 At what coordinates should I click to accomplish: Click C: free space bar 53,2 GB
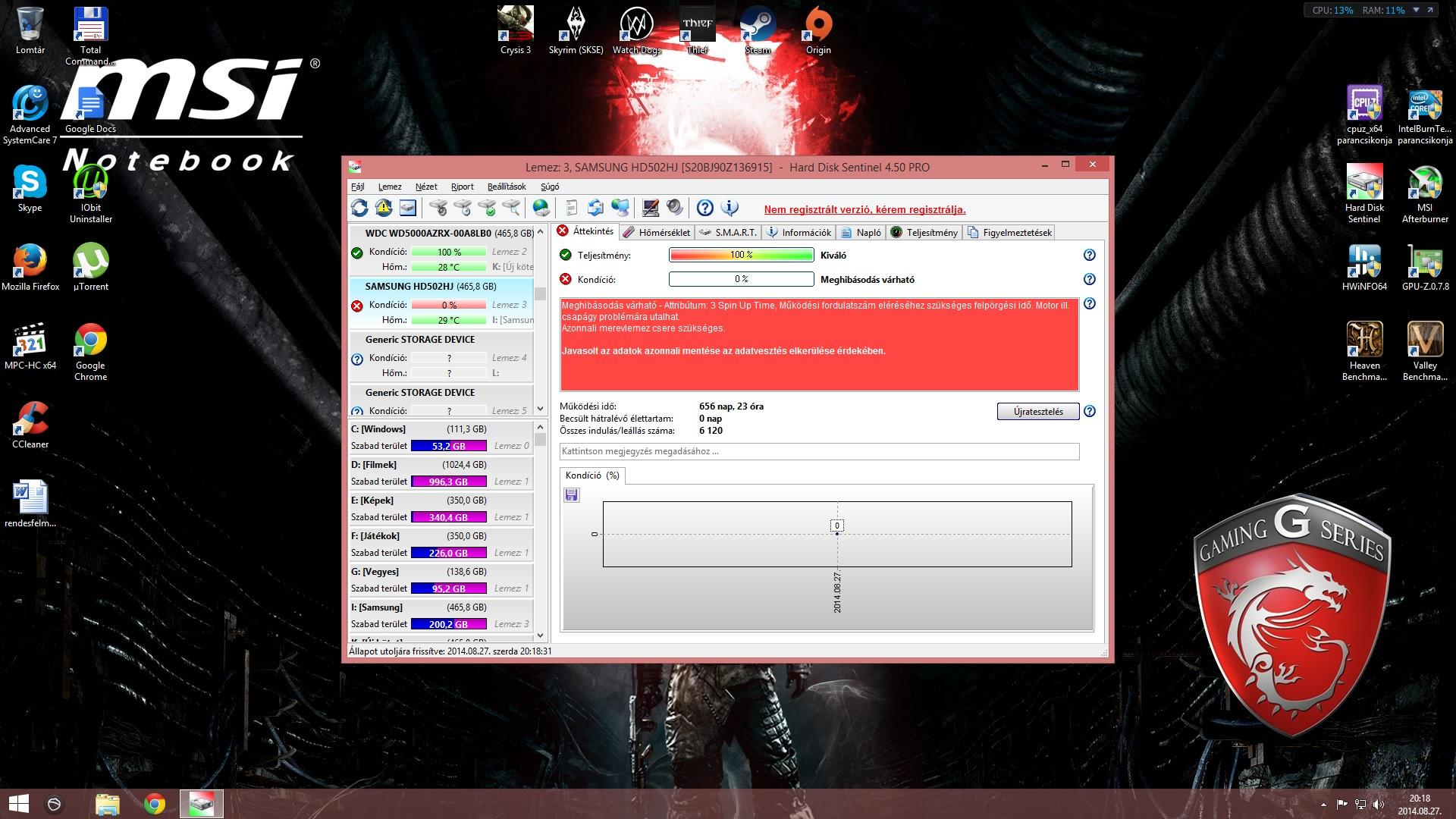449,446
